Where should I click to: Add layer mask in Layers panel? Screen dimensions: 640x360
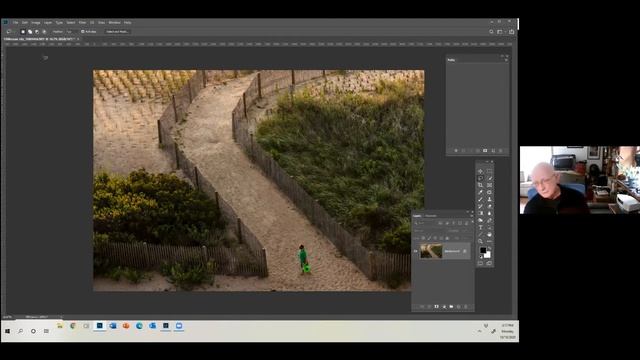coord(436,307)
